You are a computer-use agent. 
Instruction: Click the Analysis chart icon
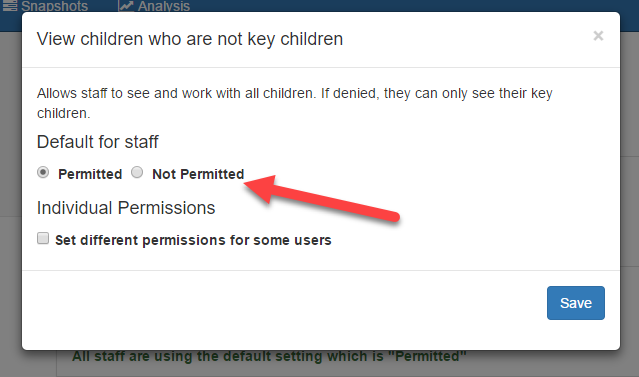coord(126,5)
